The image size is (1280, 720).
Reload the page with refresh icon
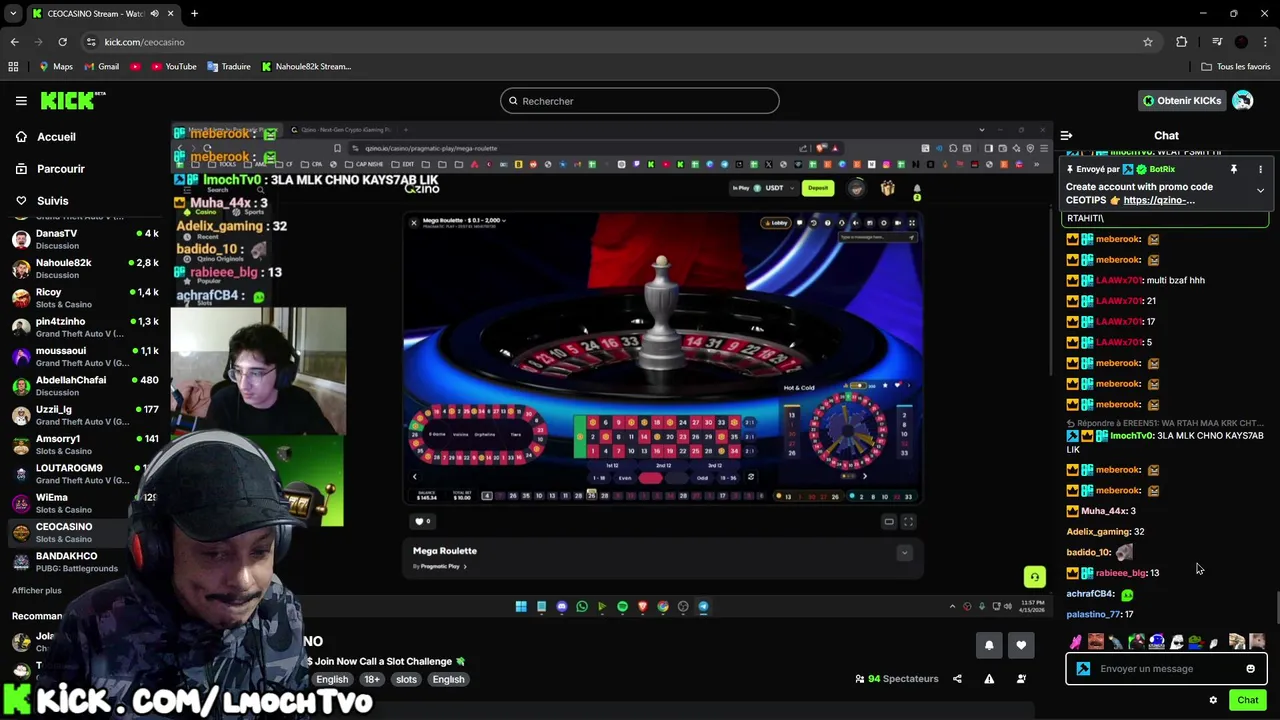pyautogui.click(x=62, y=42)
